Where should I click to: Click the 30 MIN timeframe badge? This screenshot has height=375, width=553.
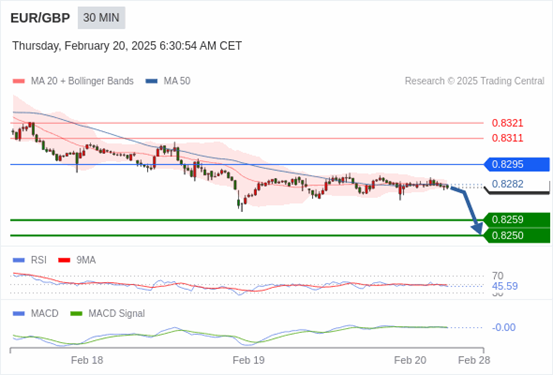point(101,18)
